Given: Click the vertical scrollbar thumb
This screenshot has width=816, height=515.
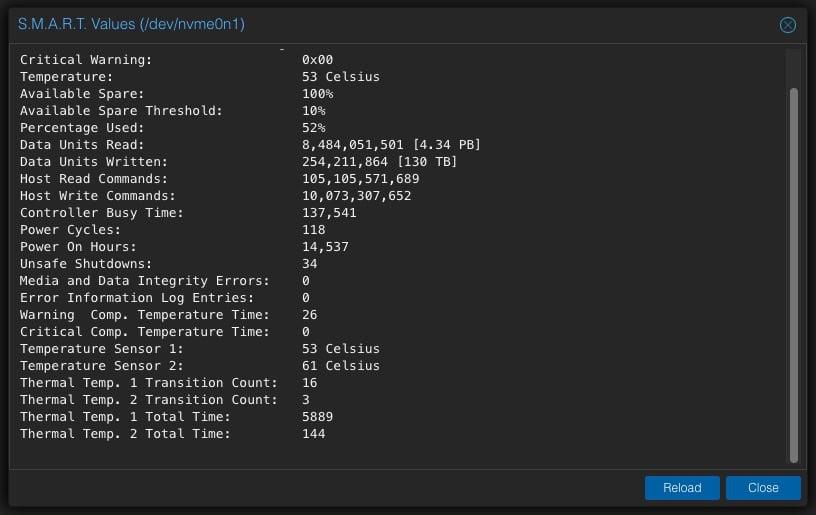Looking at the screenshot, I should coord(794,275).
